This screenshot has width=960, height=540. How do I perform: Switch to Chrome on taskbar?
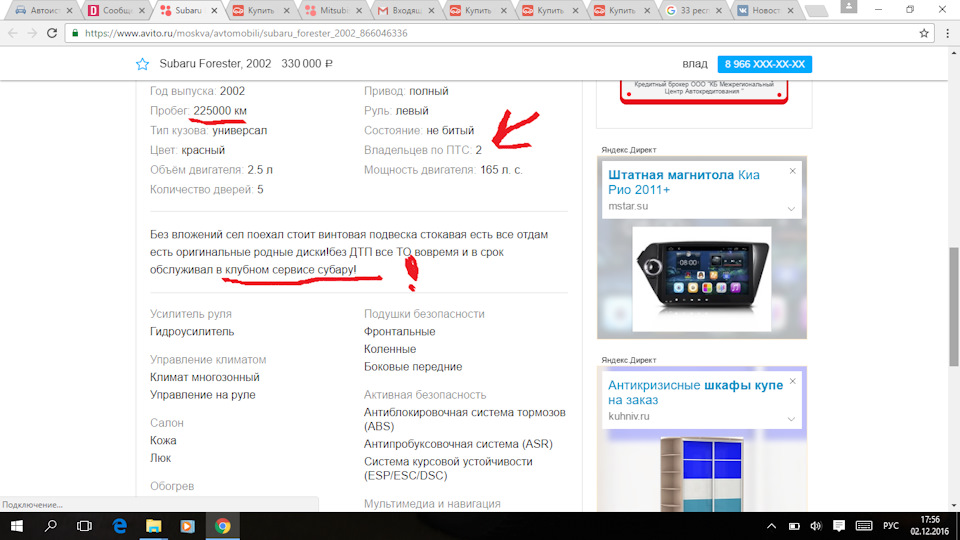222,526
